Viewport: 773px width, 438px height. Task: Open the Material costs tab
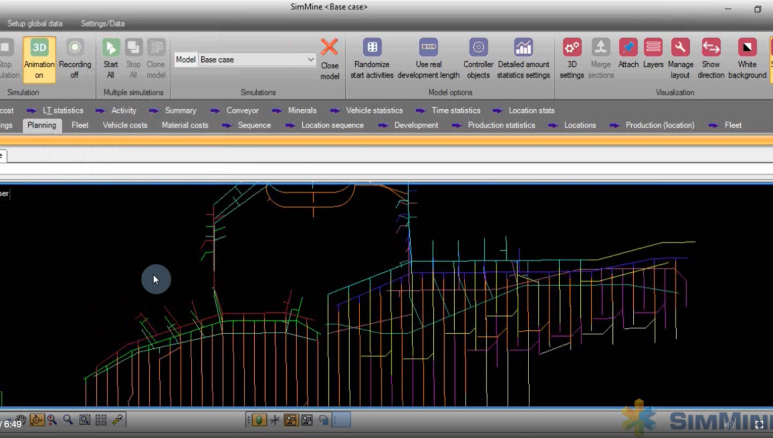tap(185, 125)
